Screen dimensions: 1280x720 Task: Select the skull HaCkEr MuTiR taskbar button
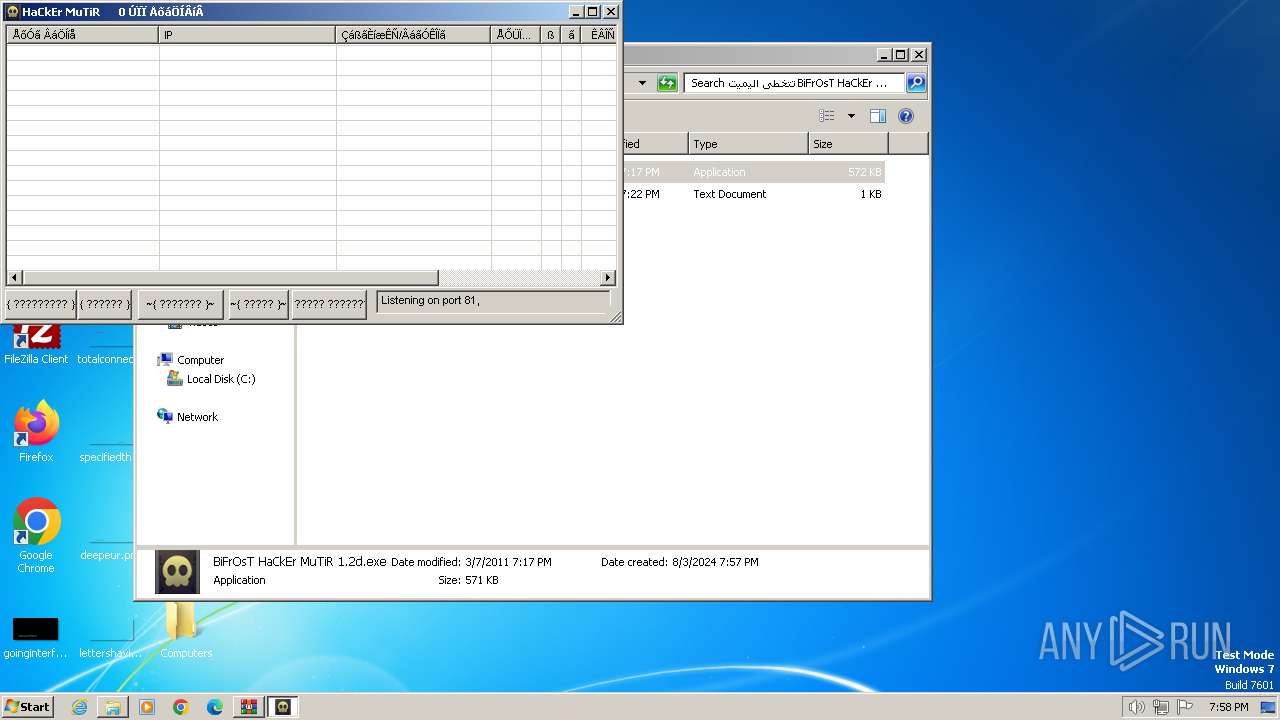click(283, 707)
